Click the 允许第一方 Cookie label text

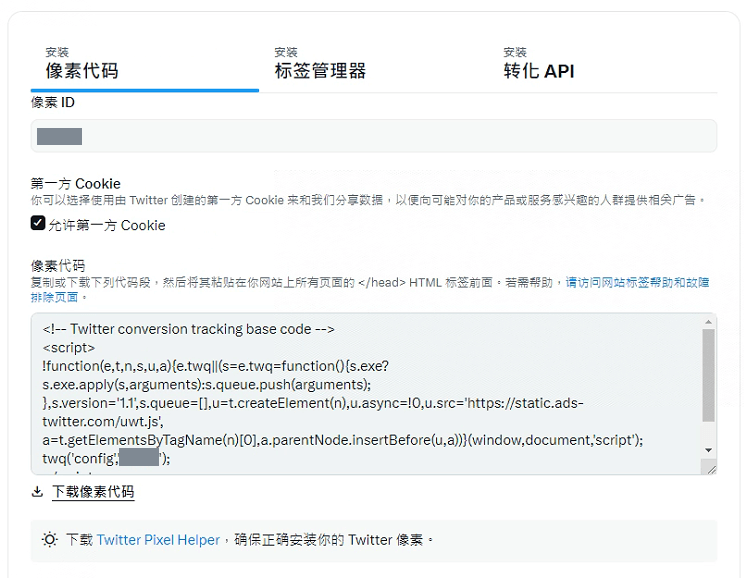[x=107, y=225]
